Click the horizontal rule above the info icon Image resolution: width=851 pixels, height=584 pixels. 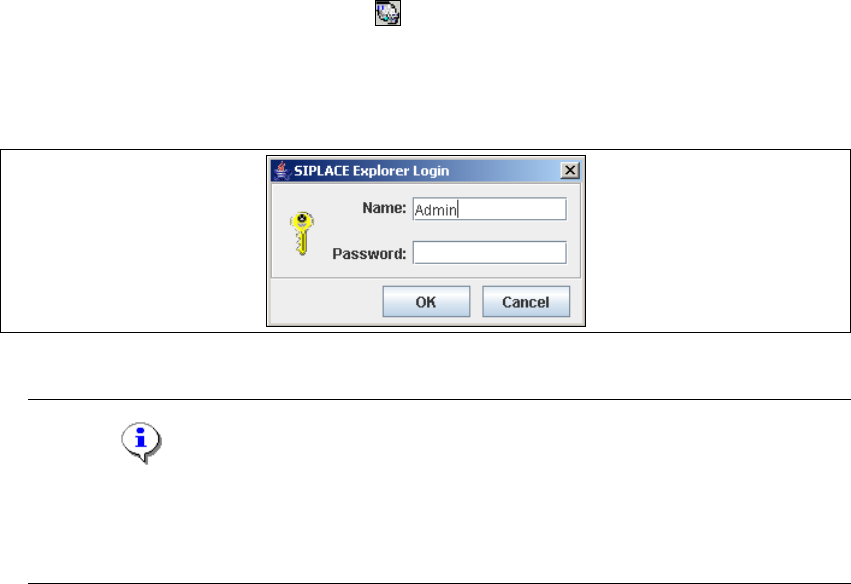click(x=439, y=399)
